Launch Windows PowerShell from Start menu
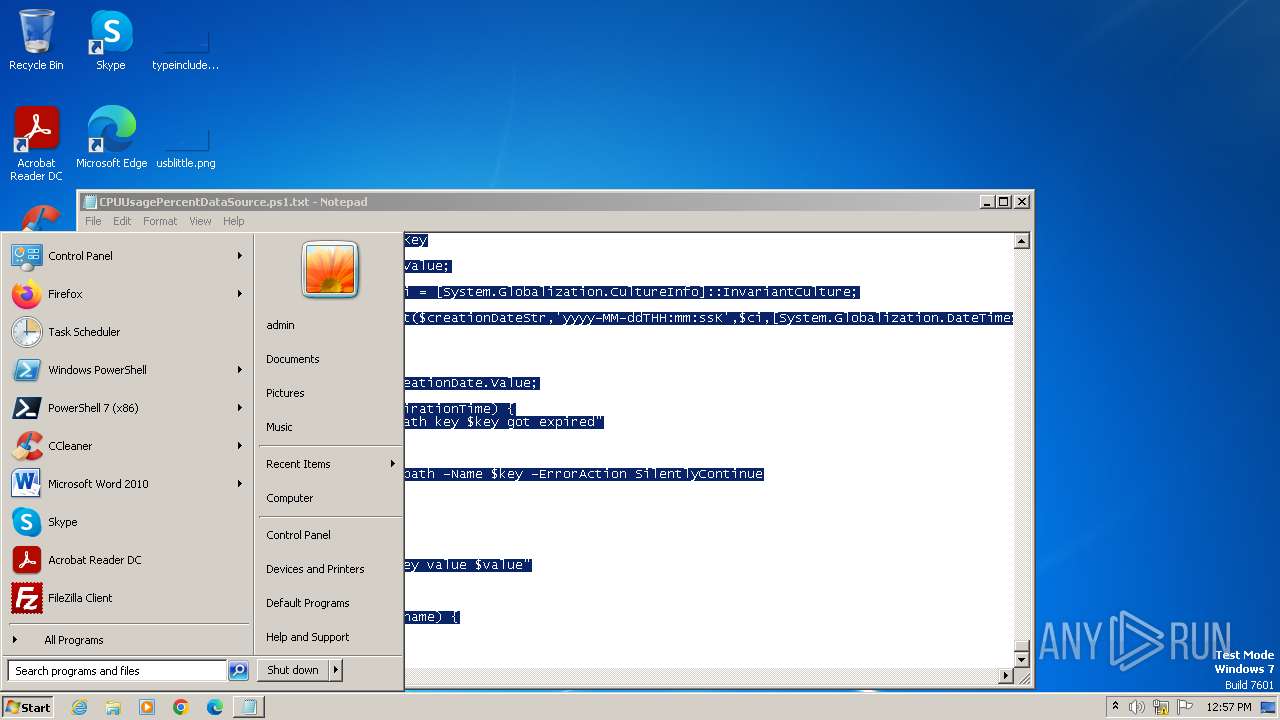 127,370
